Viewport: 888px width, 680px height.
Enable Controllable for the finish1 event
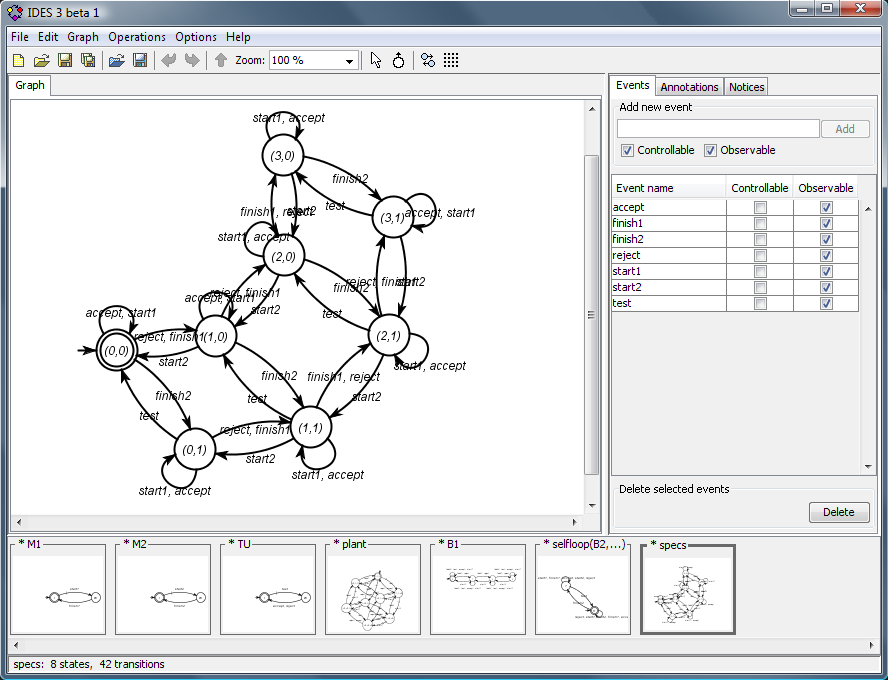click(761, 223)
